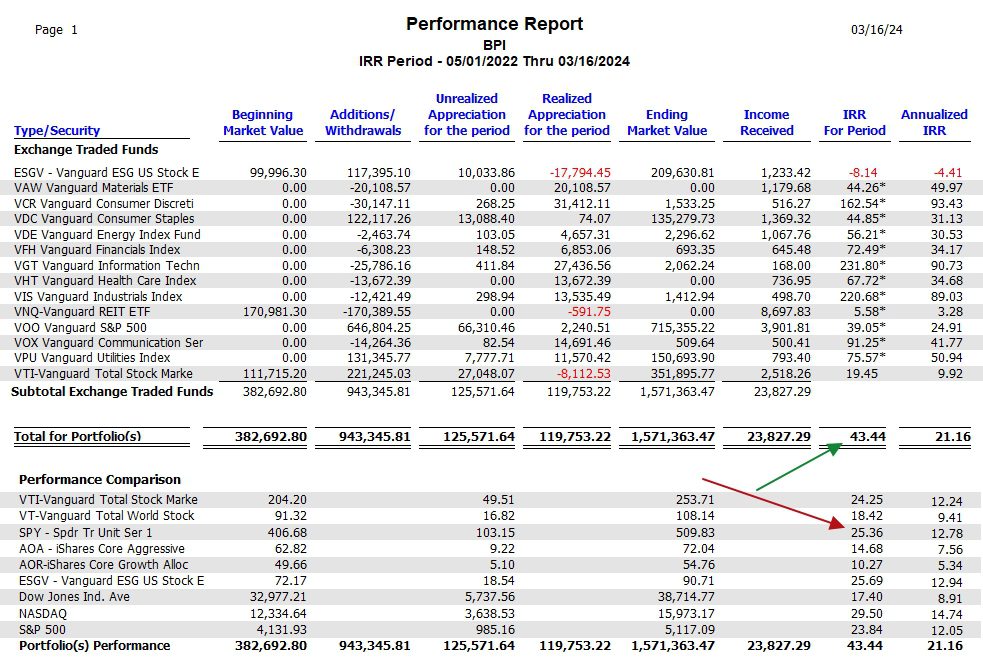Click ESGV negative IRR value -8.14
Viewport: 983px width, 661px height.
tap(863, 172)
